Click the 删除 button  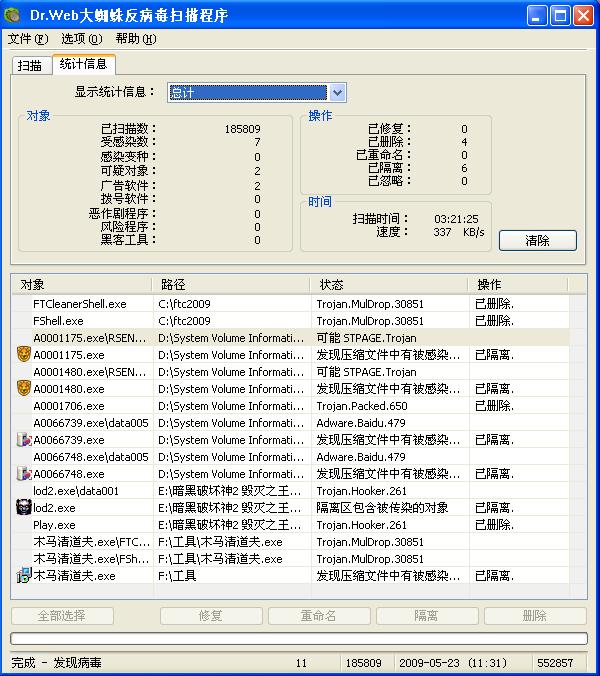click(x=535, y=616)
